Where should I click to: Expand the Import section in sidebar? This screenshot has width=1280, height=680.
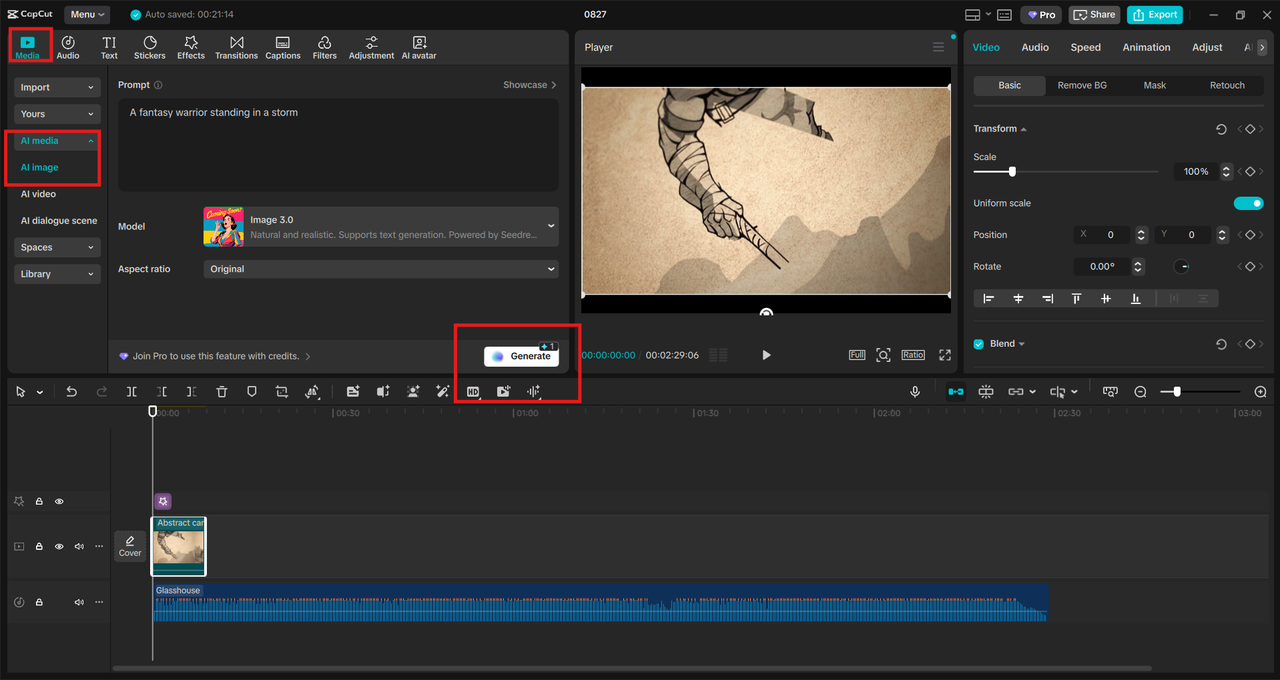(x=57, y=88)
